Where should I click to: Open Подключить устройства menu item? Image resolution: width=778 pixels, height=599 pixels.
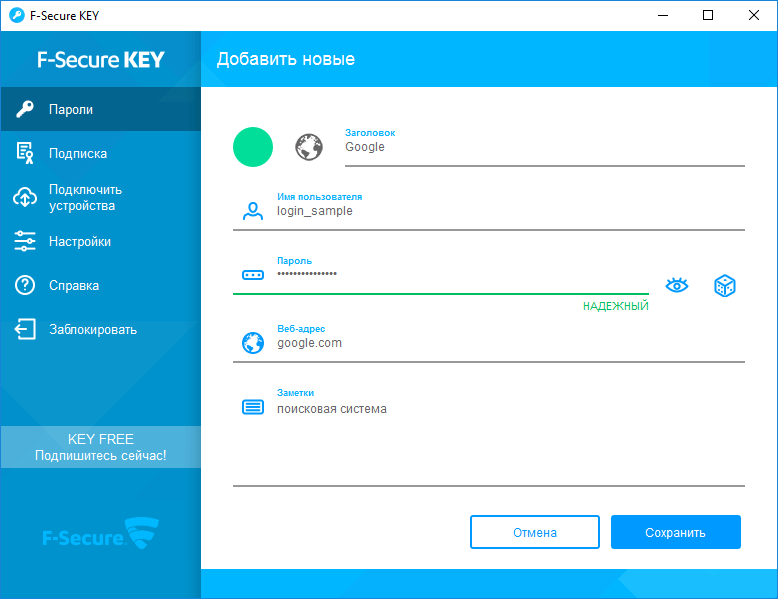[x=101, y=197]
